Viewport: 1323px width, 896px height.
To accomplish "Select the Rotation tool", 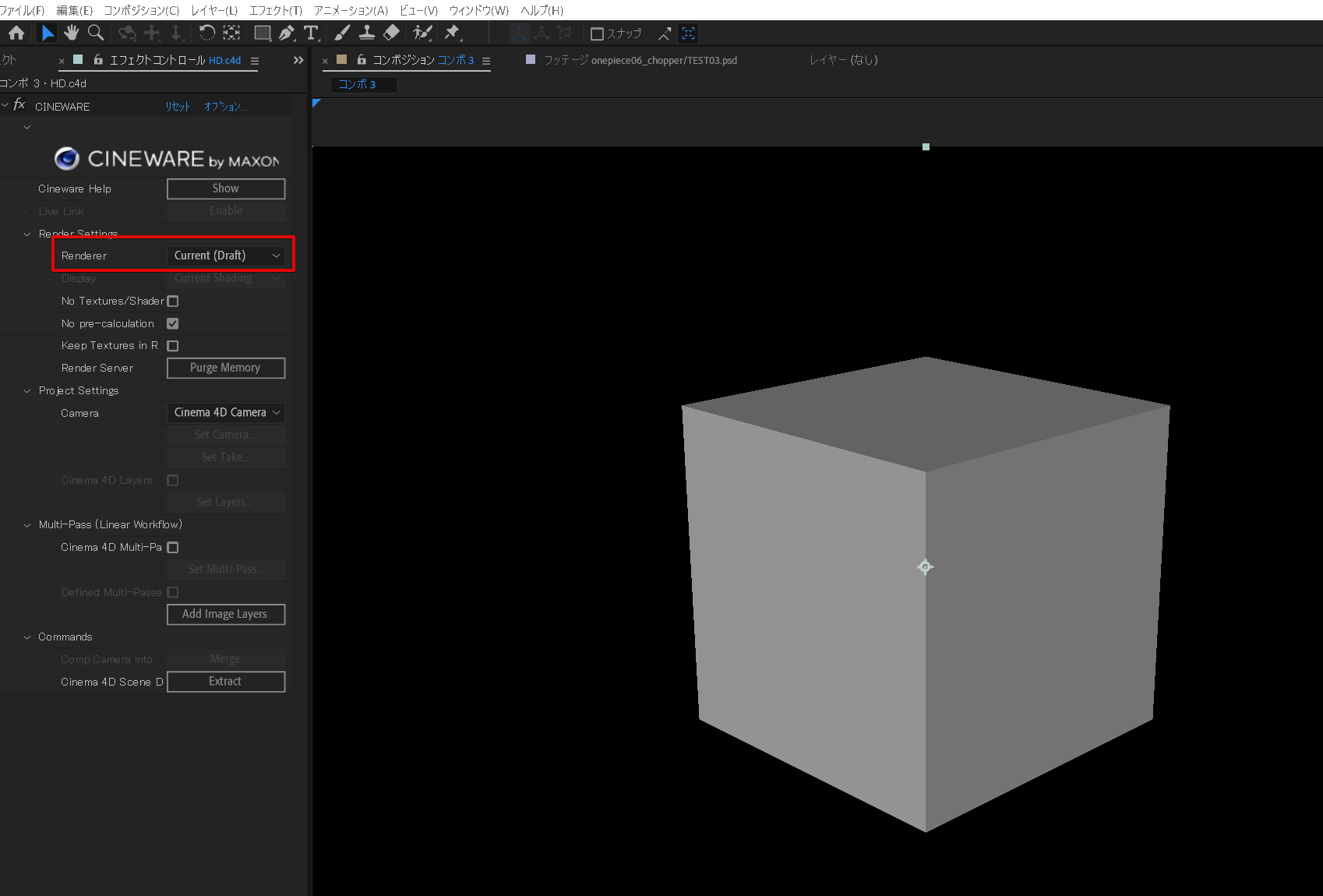I will click(x=206, y=33).
